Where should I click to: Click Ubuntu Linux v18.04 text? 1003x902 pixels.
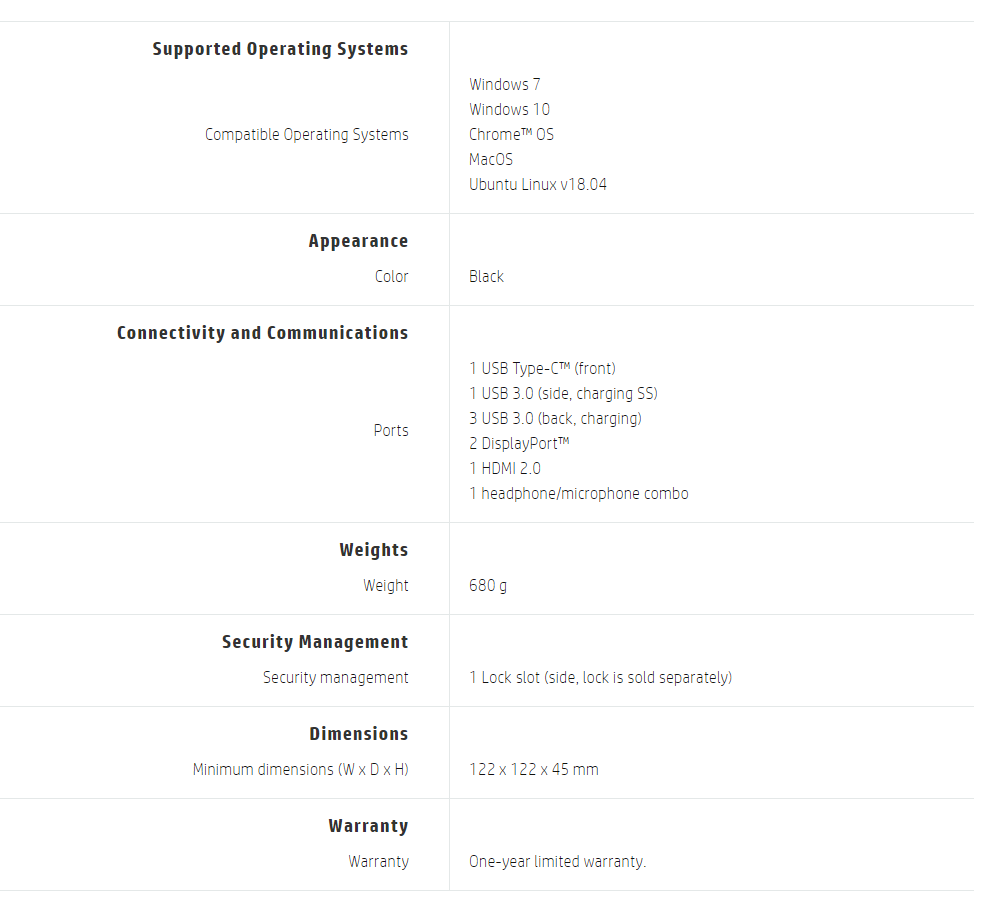coord(537,184)
